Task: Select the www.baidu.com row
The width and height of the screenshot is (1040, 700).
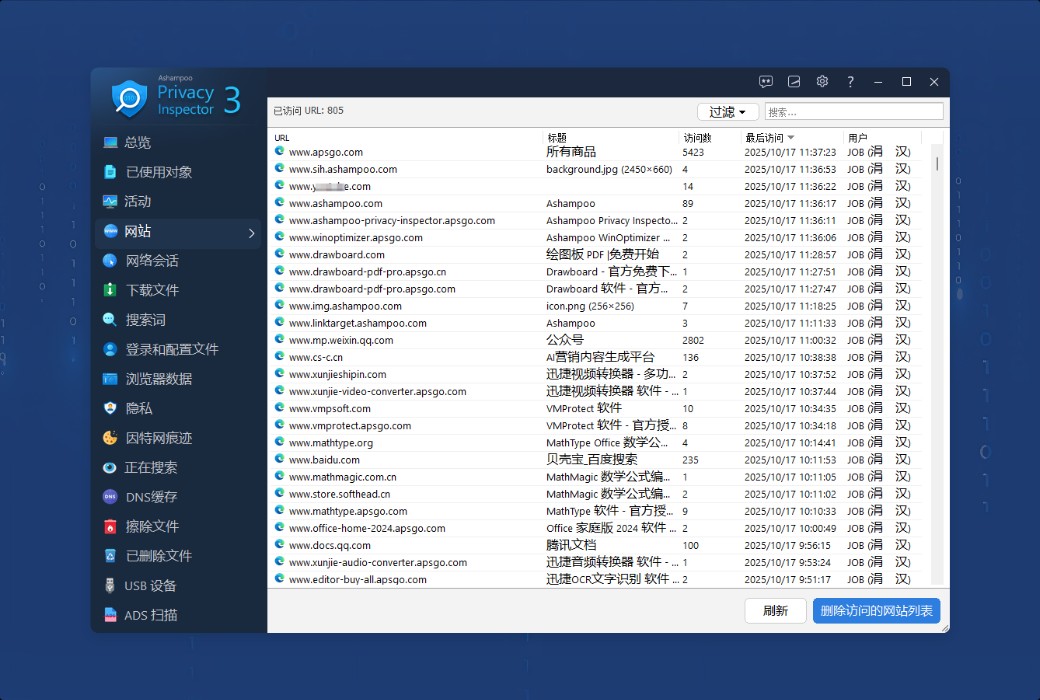Action: (324, 460)
